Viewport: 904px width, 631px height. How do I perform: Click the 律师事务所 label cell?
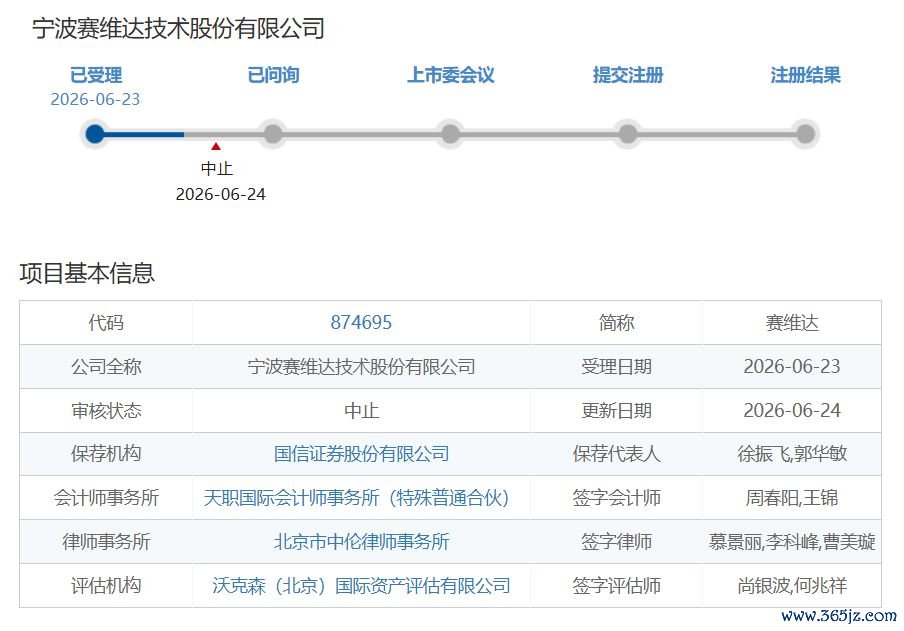[x=106, y=542]
